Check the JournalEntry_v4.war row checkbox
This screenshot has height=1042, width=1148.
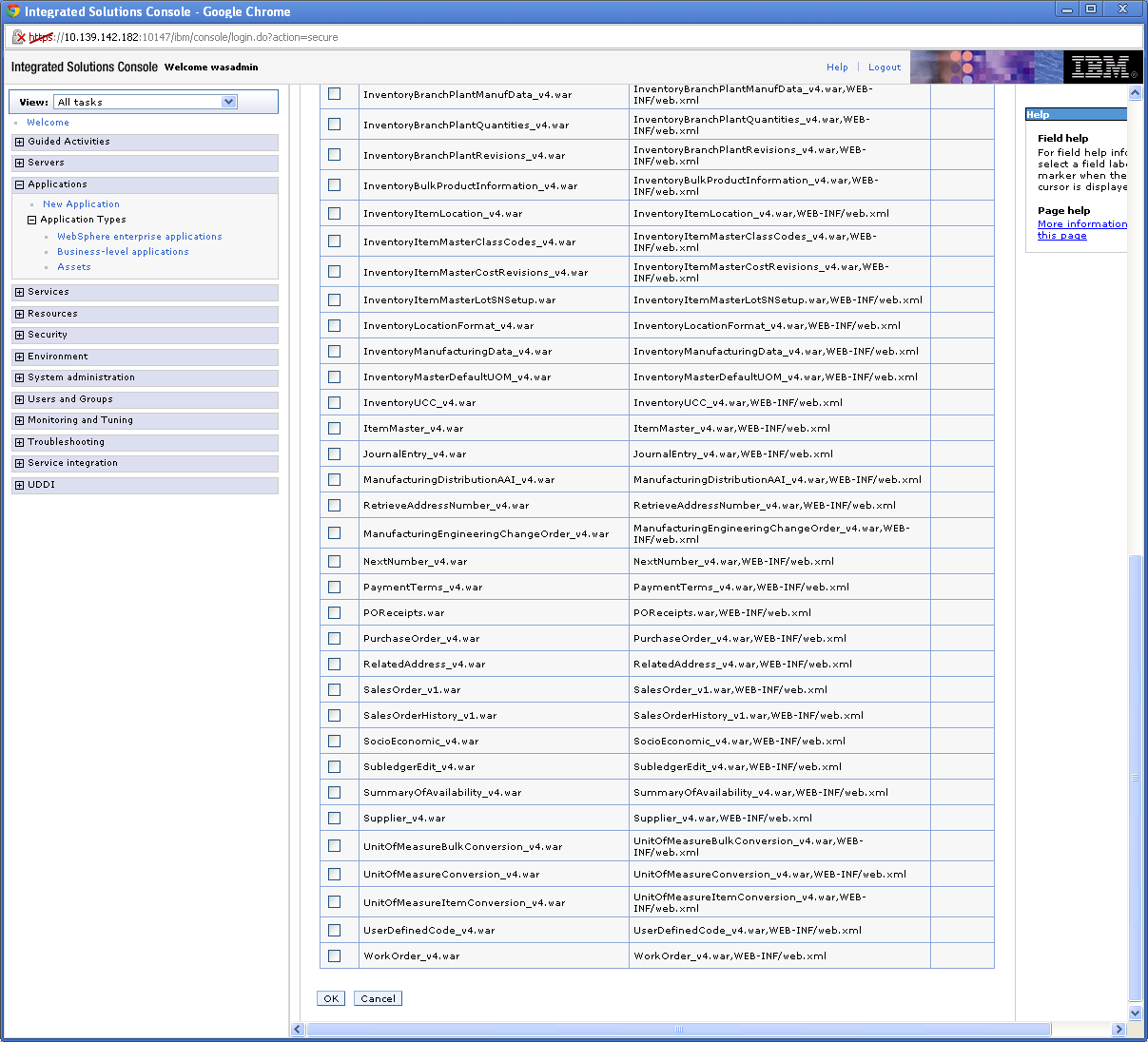(x=334, y=453)
